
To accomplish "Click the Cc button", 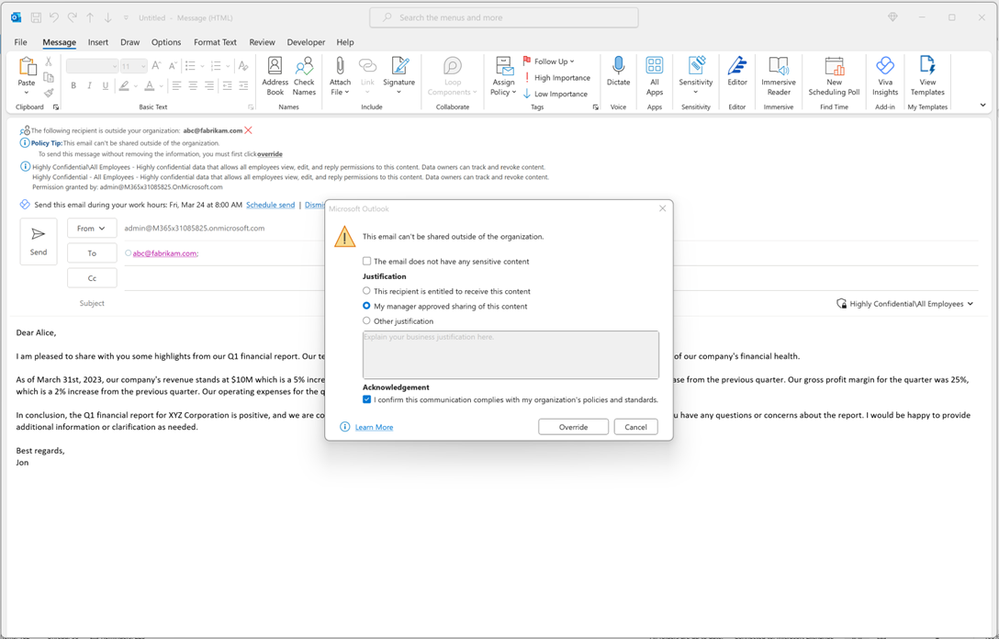I will (92, 278).
